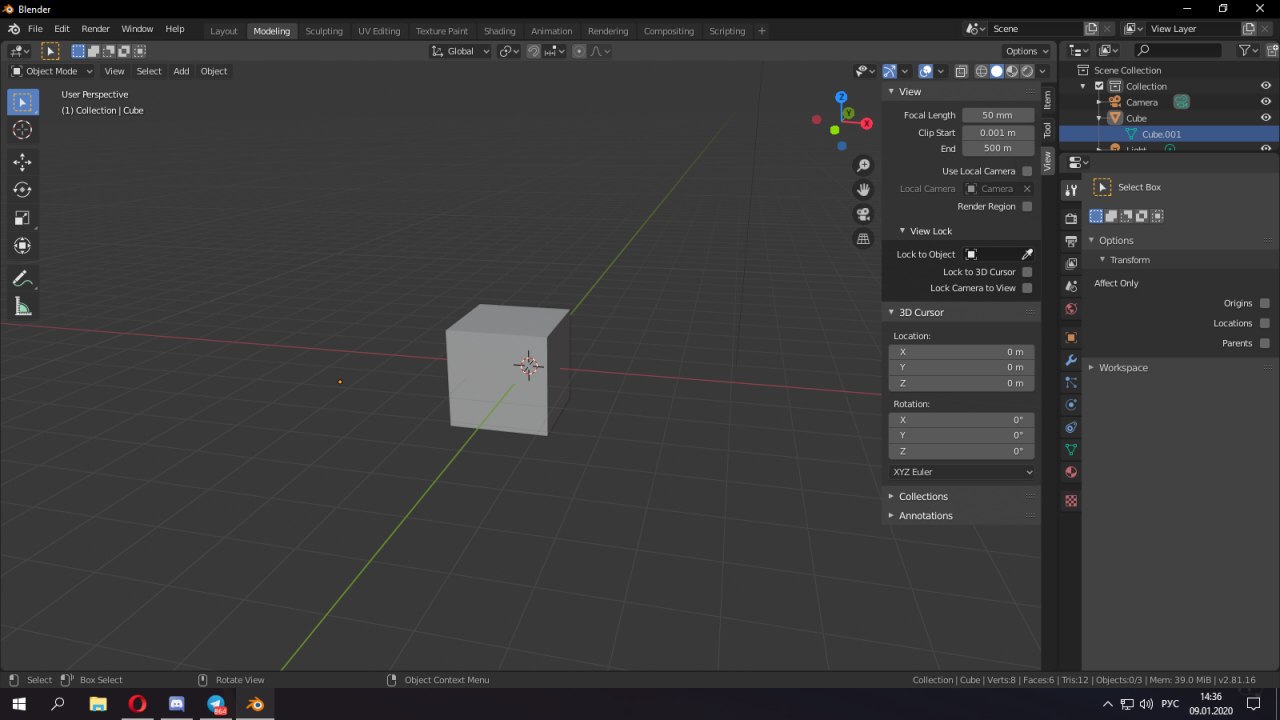This screenshot has height=720, width=1280.
Task: Check Affect Only Parents option
Action: 1265,343
